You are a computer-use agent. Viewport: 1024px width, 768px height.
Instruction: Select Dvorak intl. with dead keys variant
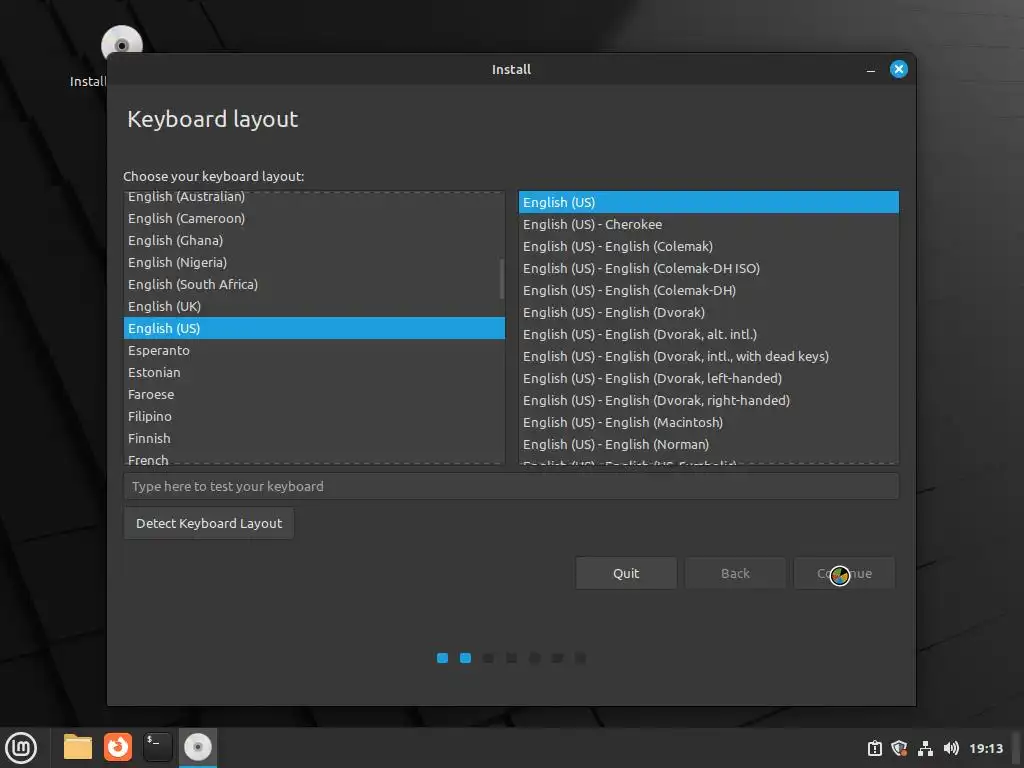[x=709, y=356]
